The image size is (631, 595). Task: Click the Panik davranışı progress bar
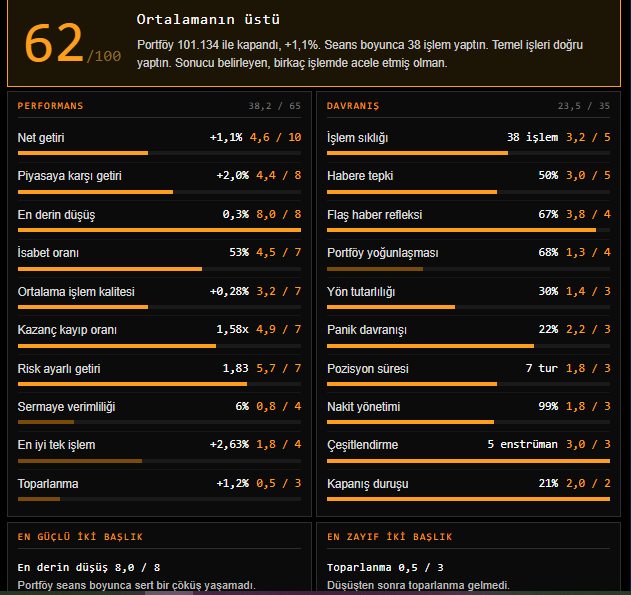pyautogui.click(x=468, y=346)
